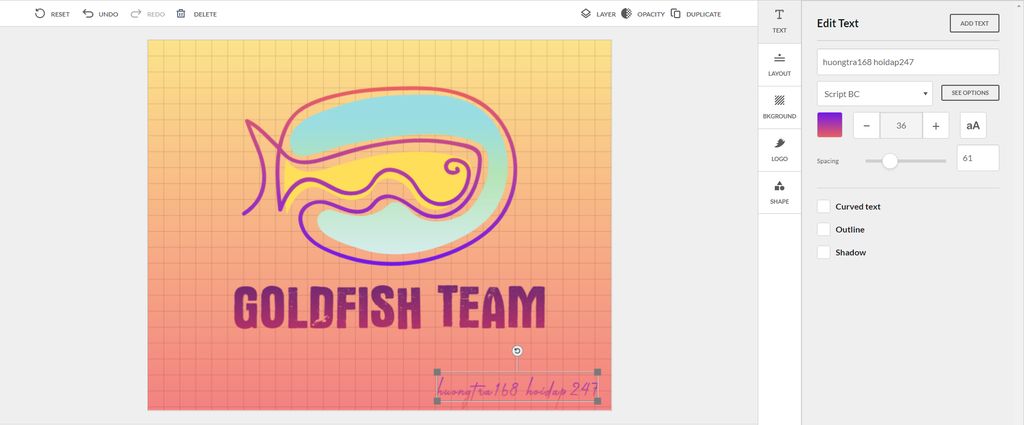Open the Script BC font dropdown
The width and height of the screenshot is (1024, 425).
874,94
